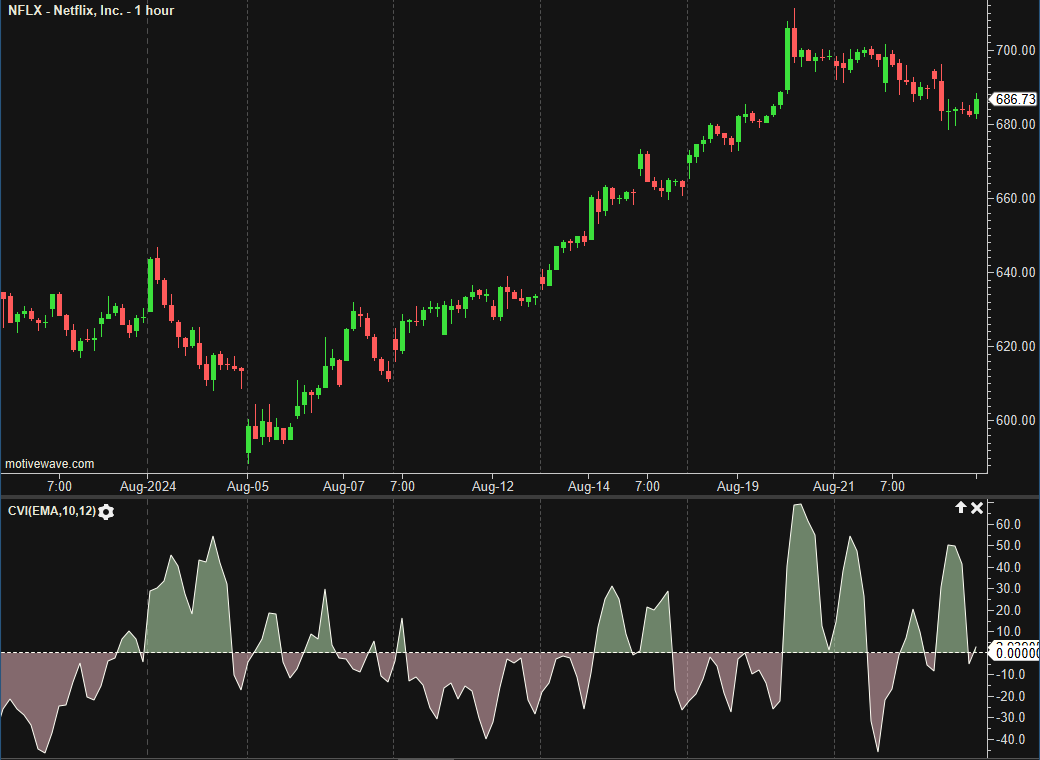1040x760 pixels.
Task: Open CVI indicator settings via gear icon
Action: (106, 512)
